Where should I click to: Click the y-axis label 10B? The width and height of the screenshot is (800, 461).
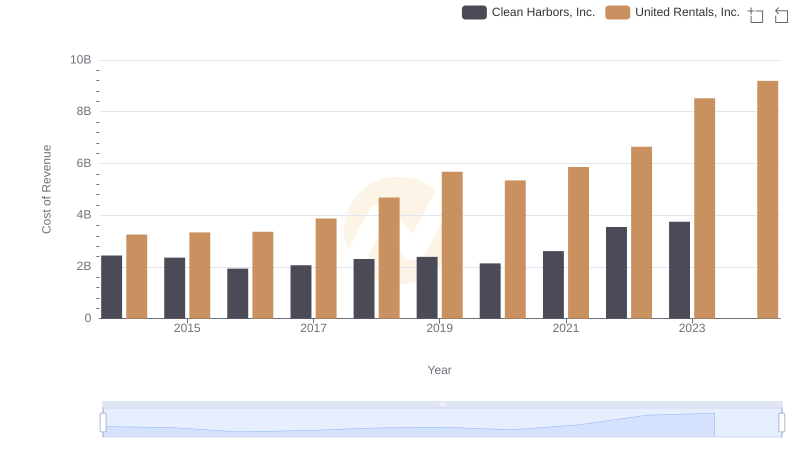[81, 60]
